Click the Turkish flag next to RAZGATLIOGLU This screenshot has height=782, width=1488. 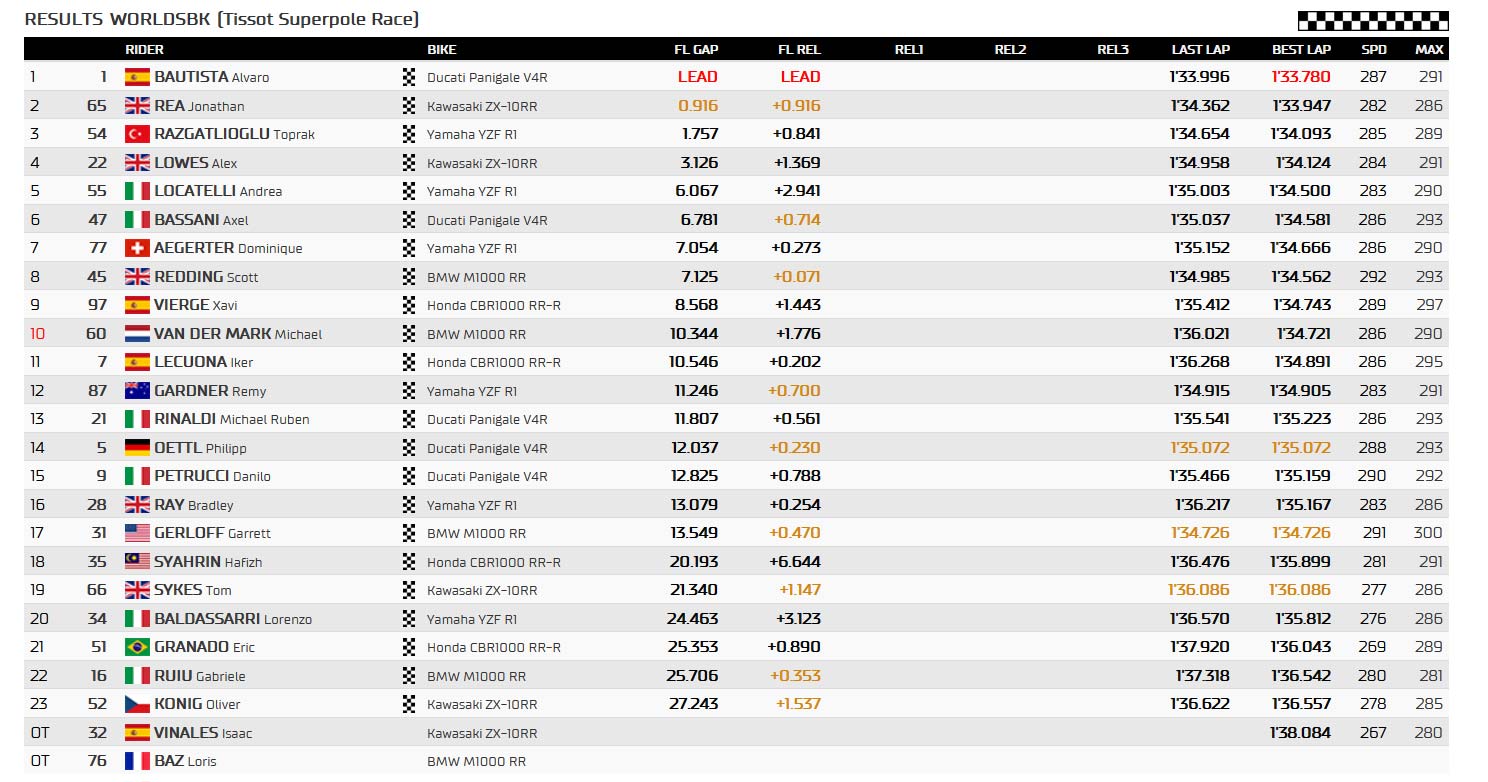point(137,134)
